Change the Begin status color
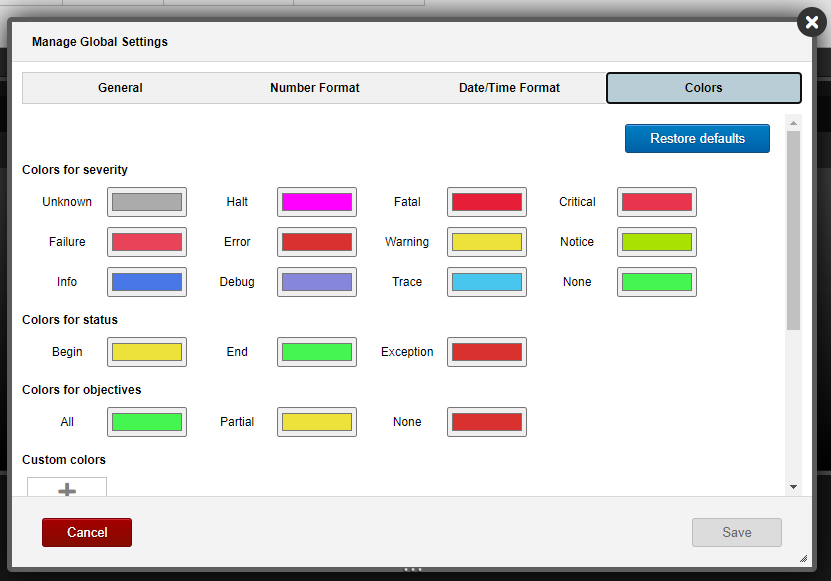This screenshot has height=581, width=831. (146, 351)
